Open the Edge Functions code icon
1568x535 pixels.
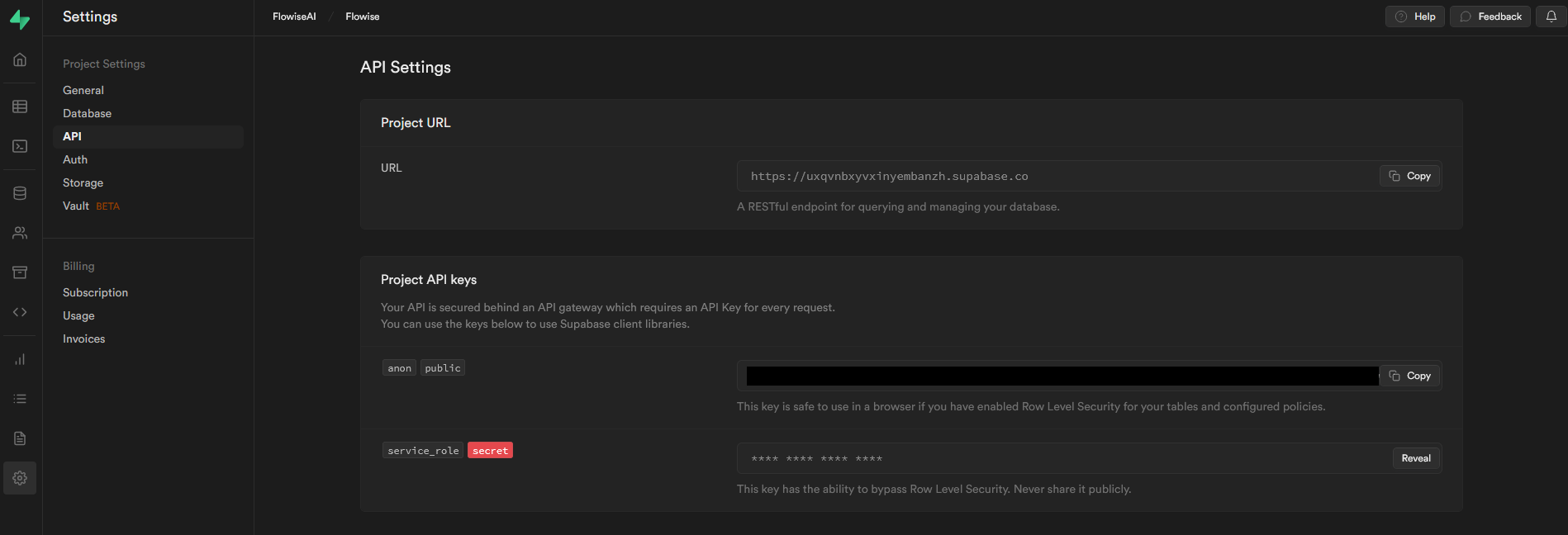pos(20,312)
